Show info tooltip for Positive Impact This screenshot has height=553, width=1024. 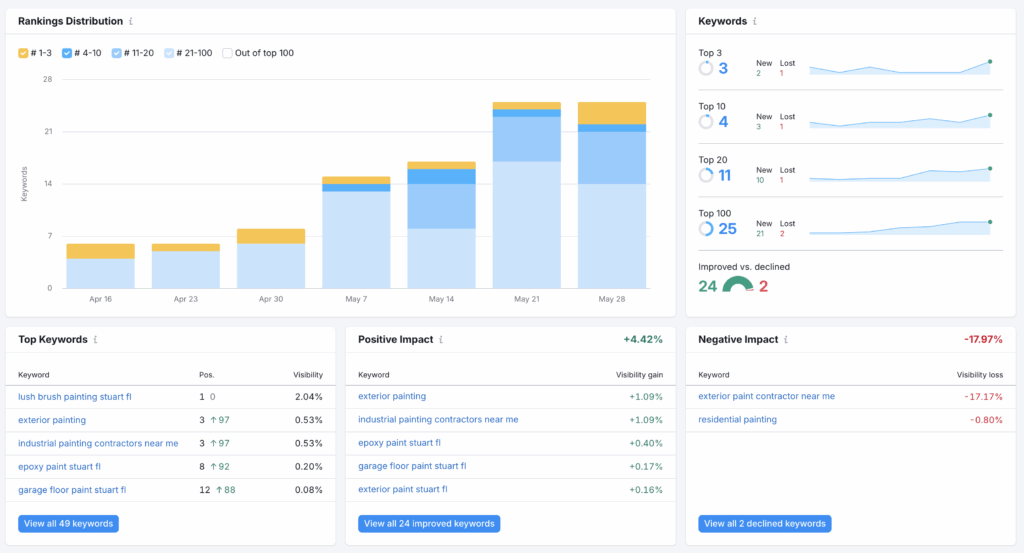pos(441,340)
